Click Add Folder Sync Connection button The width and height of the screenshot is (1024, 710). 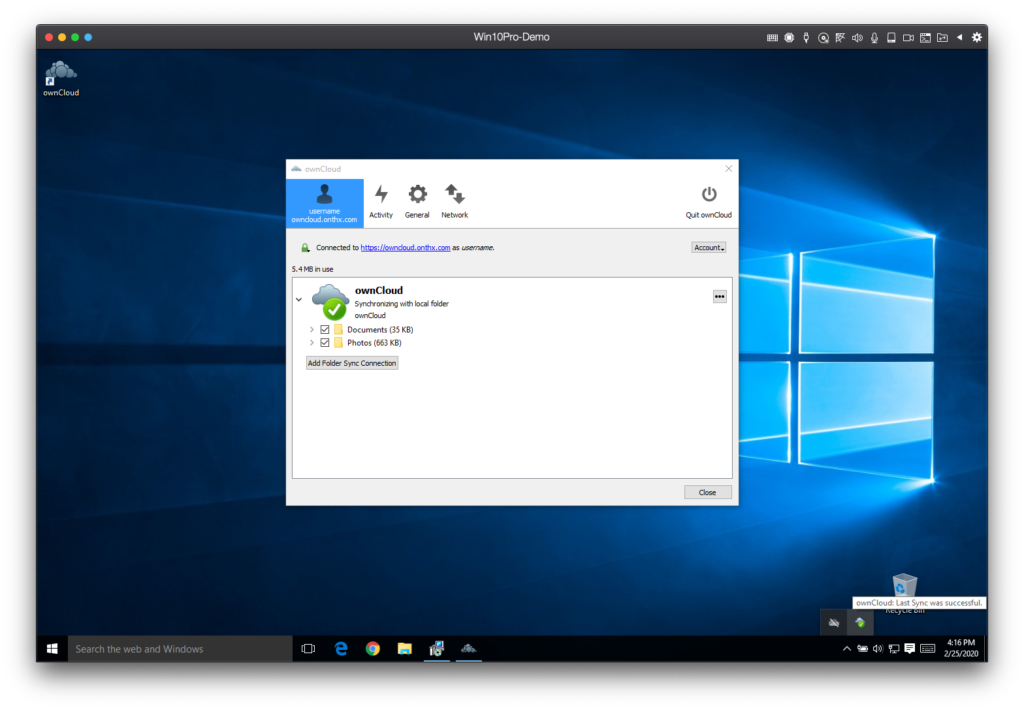[x=352, y=363]
